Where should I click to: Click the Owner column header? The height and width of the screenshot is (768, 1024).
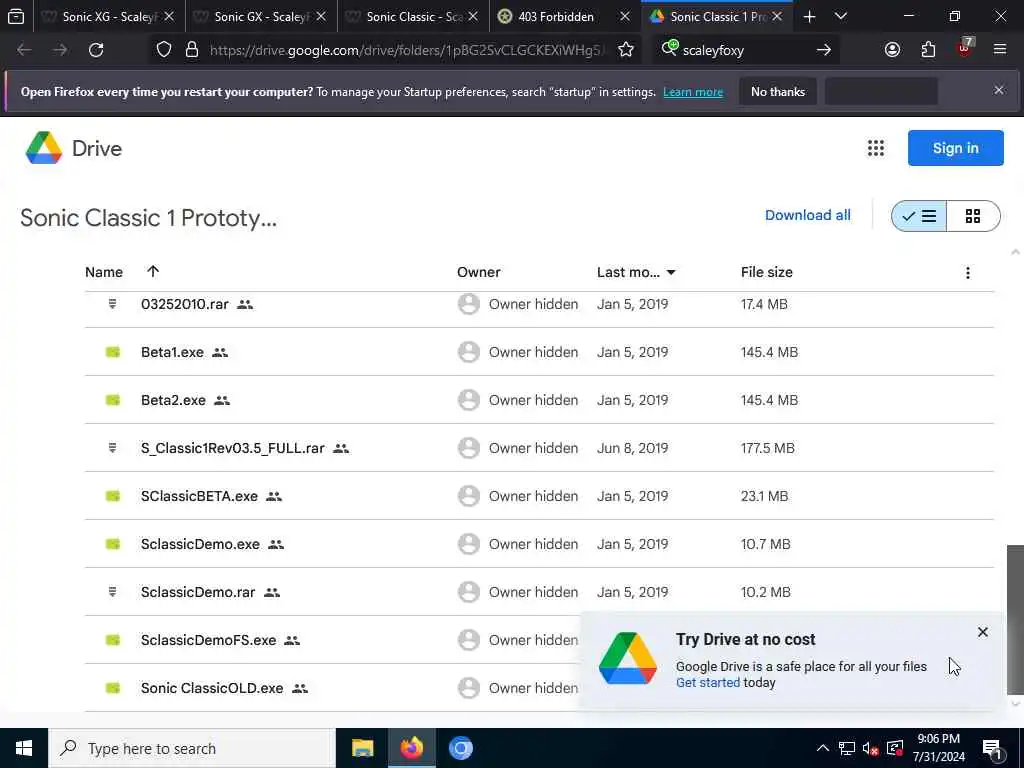pos(479,272)
